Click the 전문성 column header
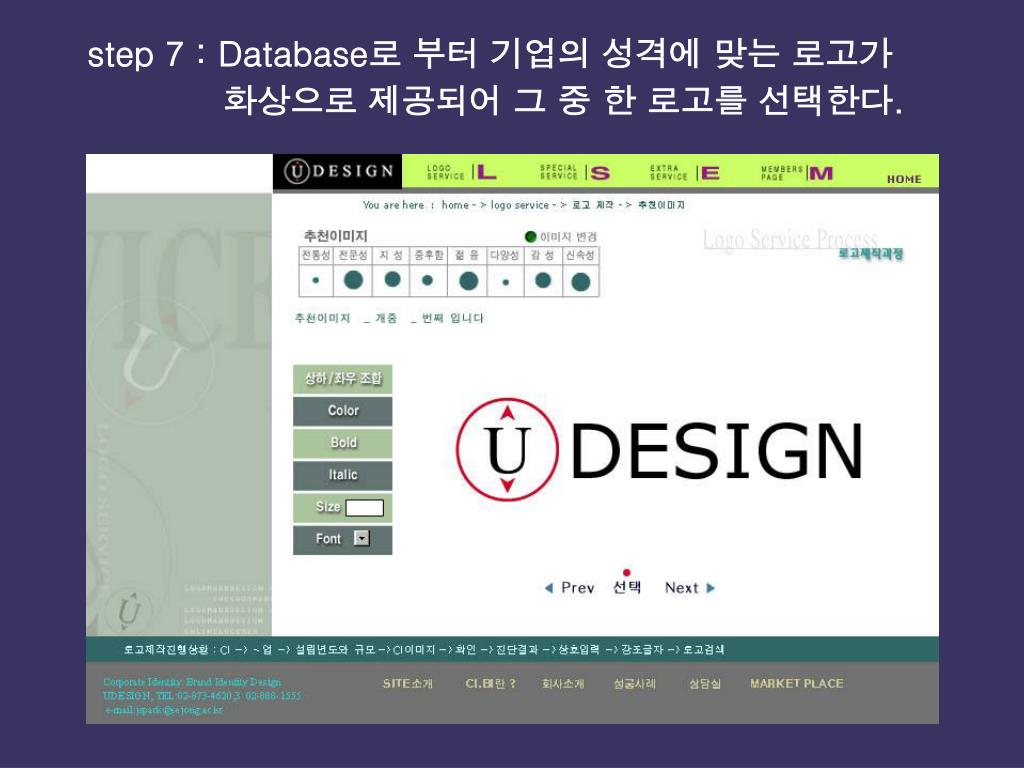 click(353, 255)
